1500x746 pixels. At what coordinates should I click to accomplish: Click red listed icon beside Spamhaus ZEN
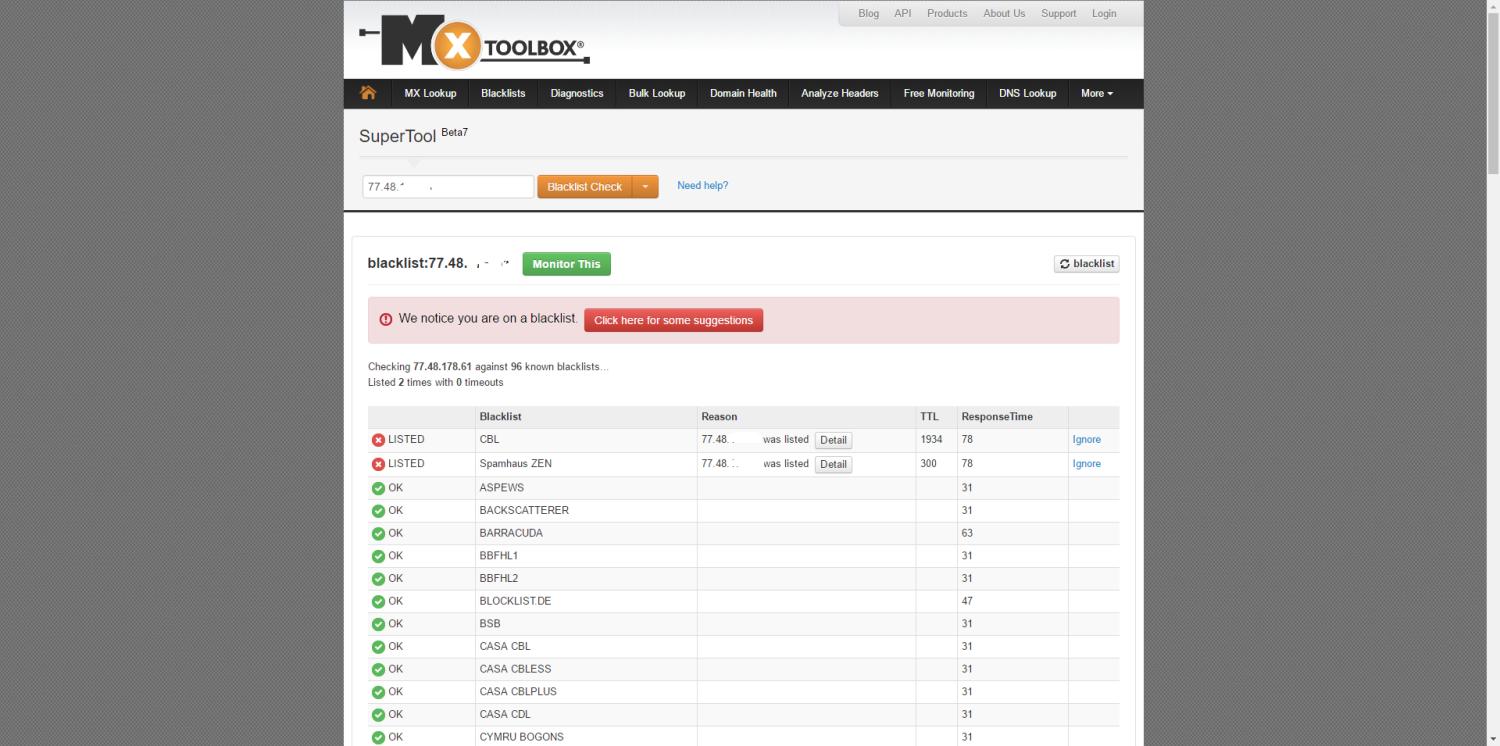point(378,464)
